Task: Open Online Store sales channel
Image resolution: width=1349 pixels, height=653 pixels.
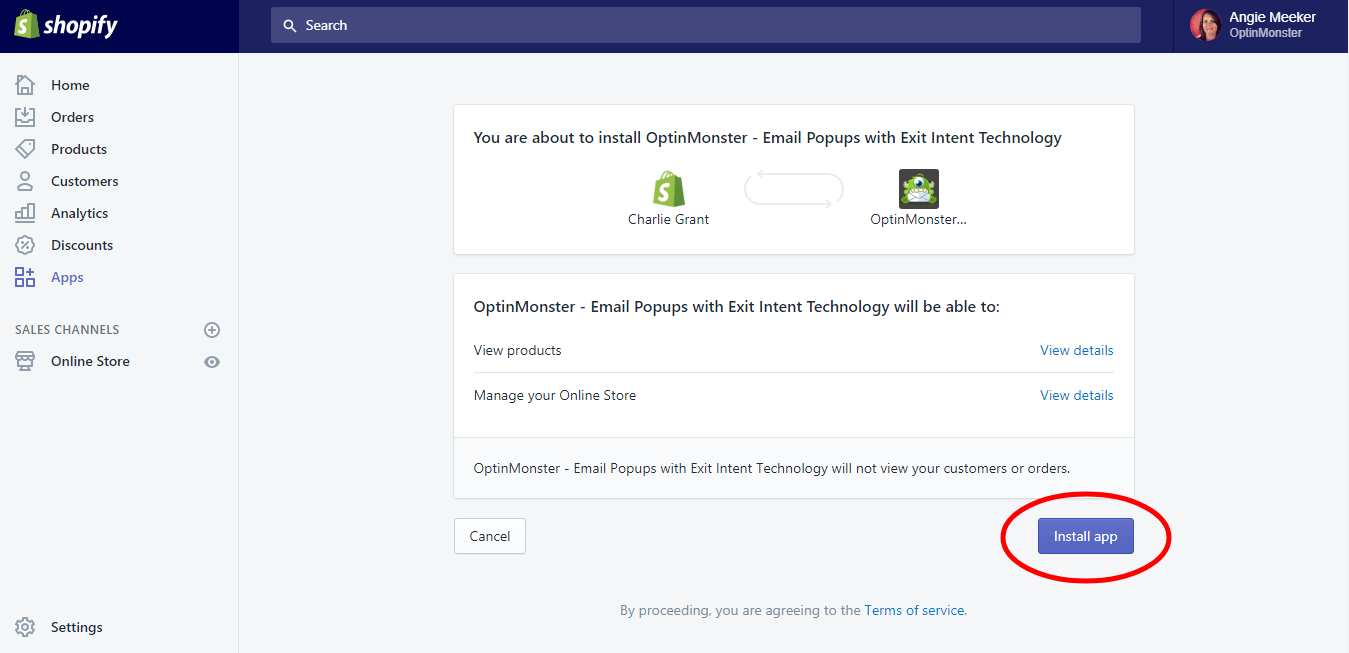Action: click(90, 361)
